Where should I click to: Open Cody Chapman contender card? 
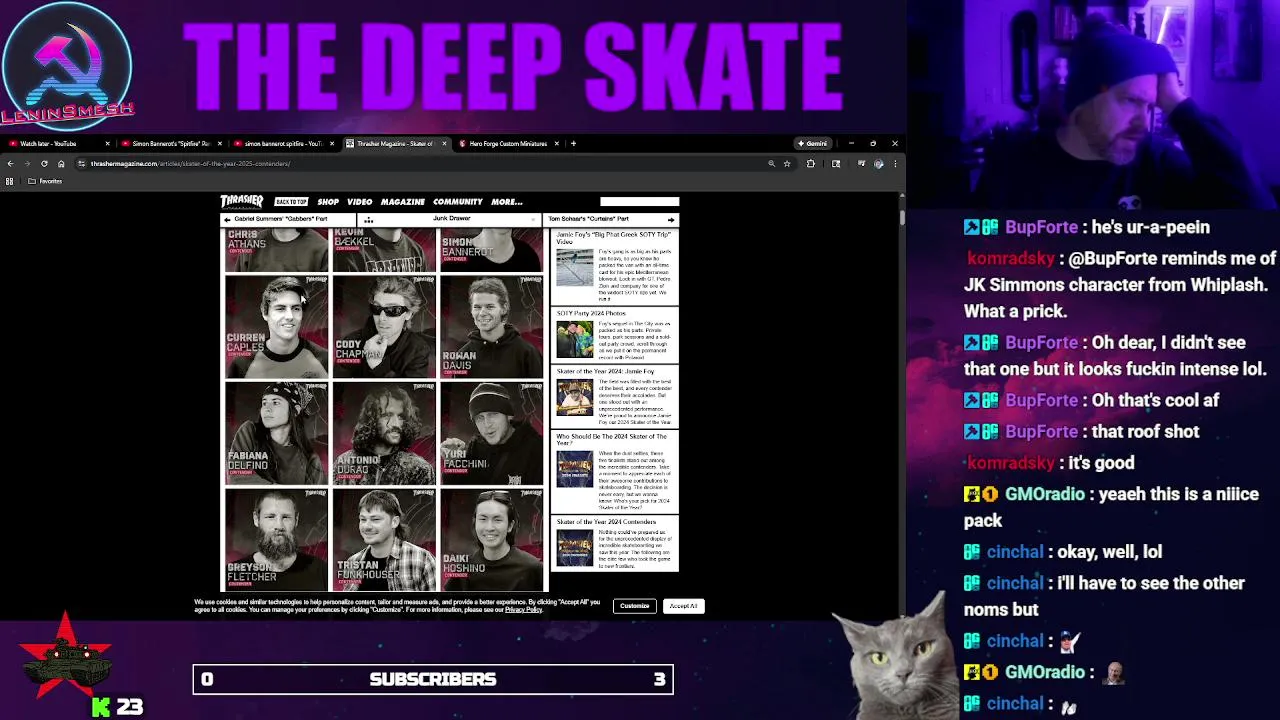point(384,327)
